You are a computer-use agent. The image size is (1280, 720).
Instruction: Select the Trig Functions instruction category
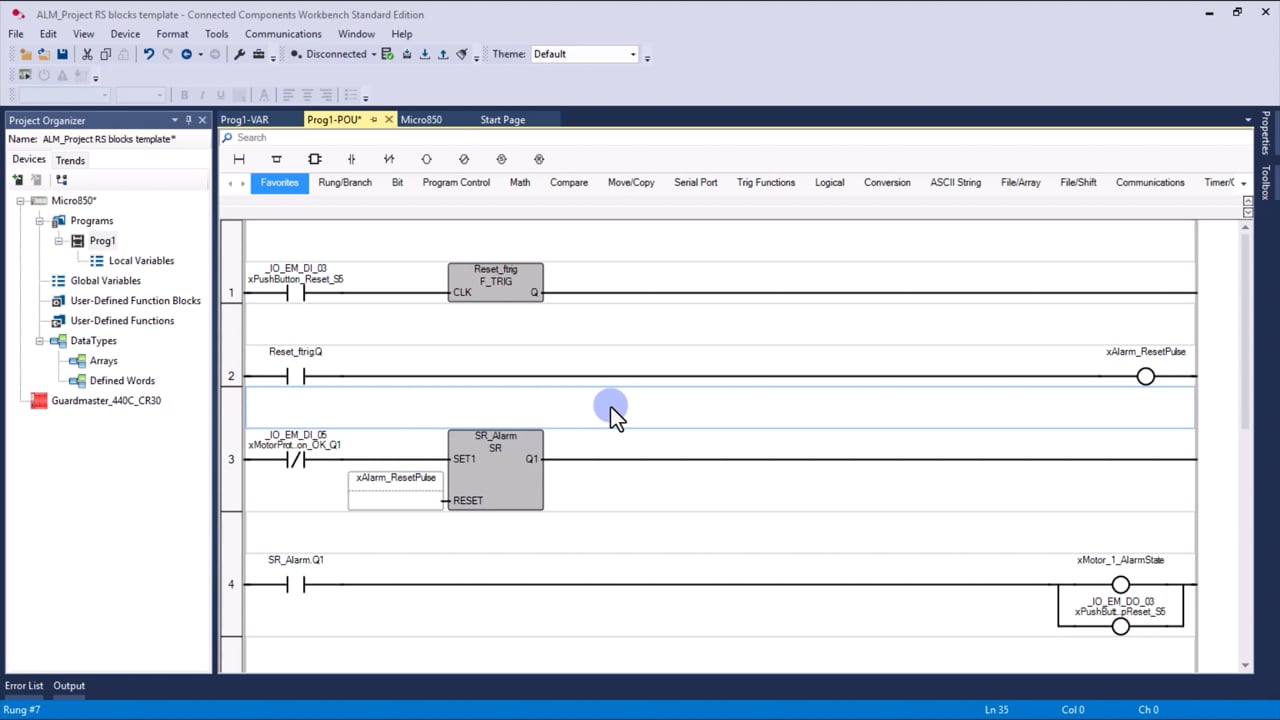(766, 183)
